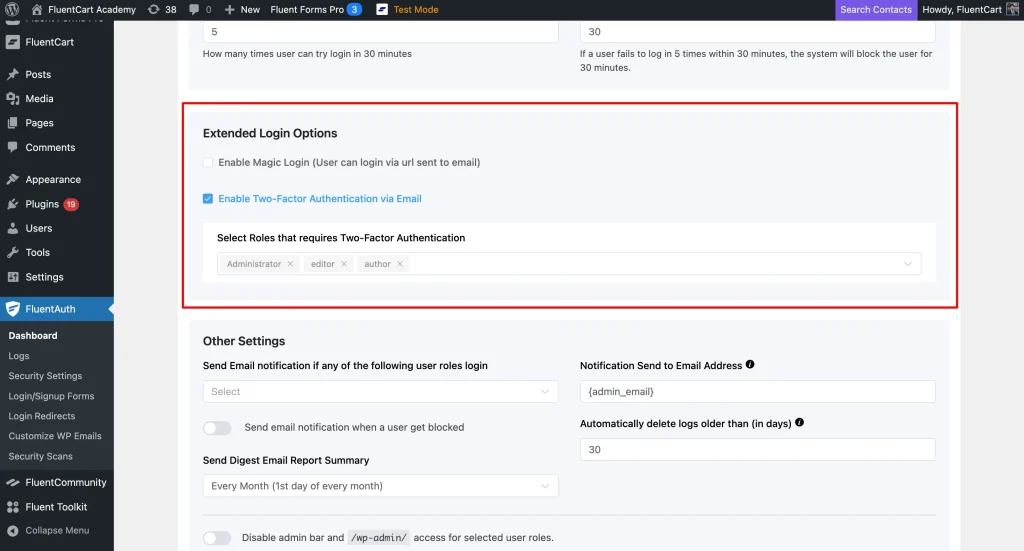The image size is (1024, 551).
Task: Remove the Administrator role tag
Action: pos(291,264)
